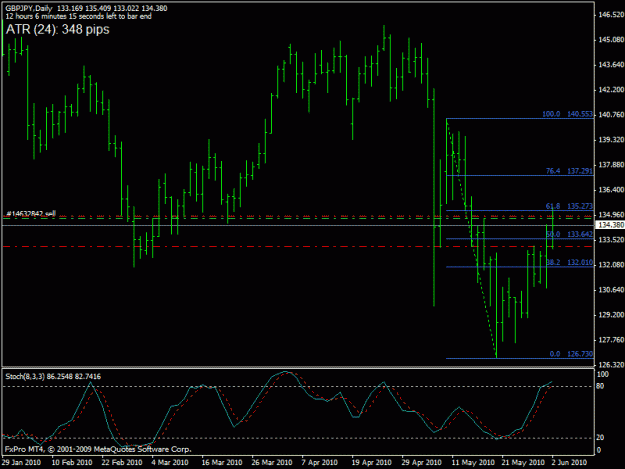Click the 2 Jun 2010 date label
Screen dimensions: 625x469
click(x=569, y=462)
